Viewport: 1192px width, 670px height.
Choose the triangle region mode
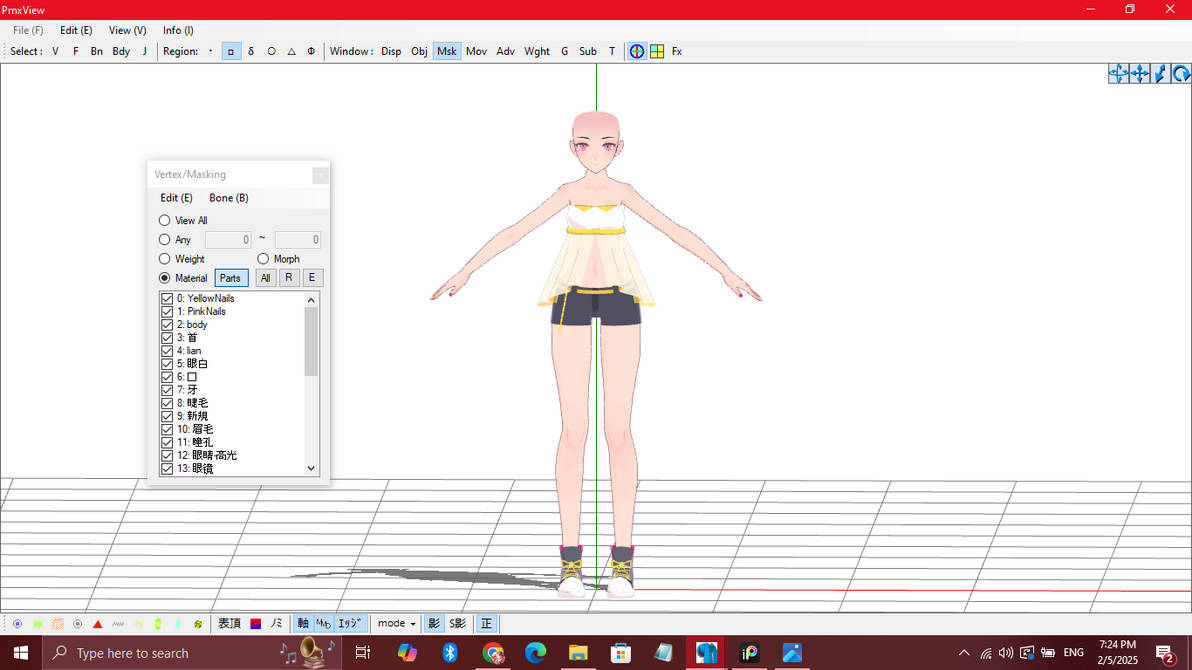tap(291, 52)
